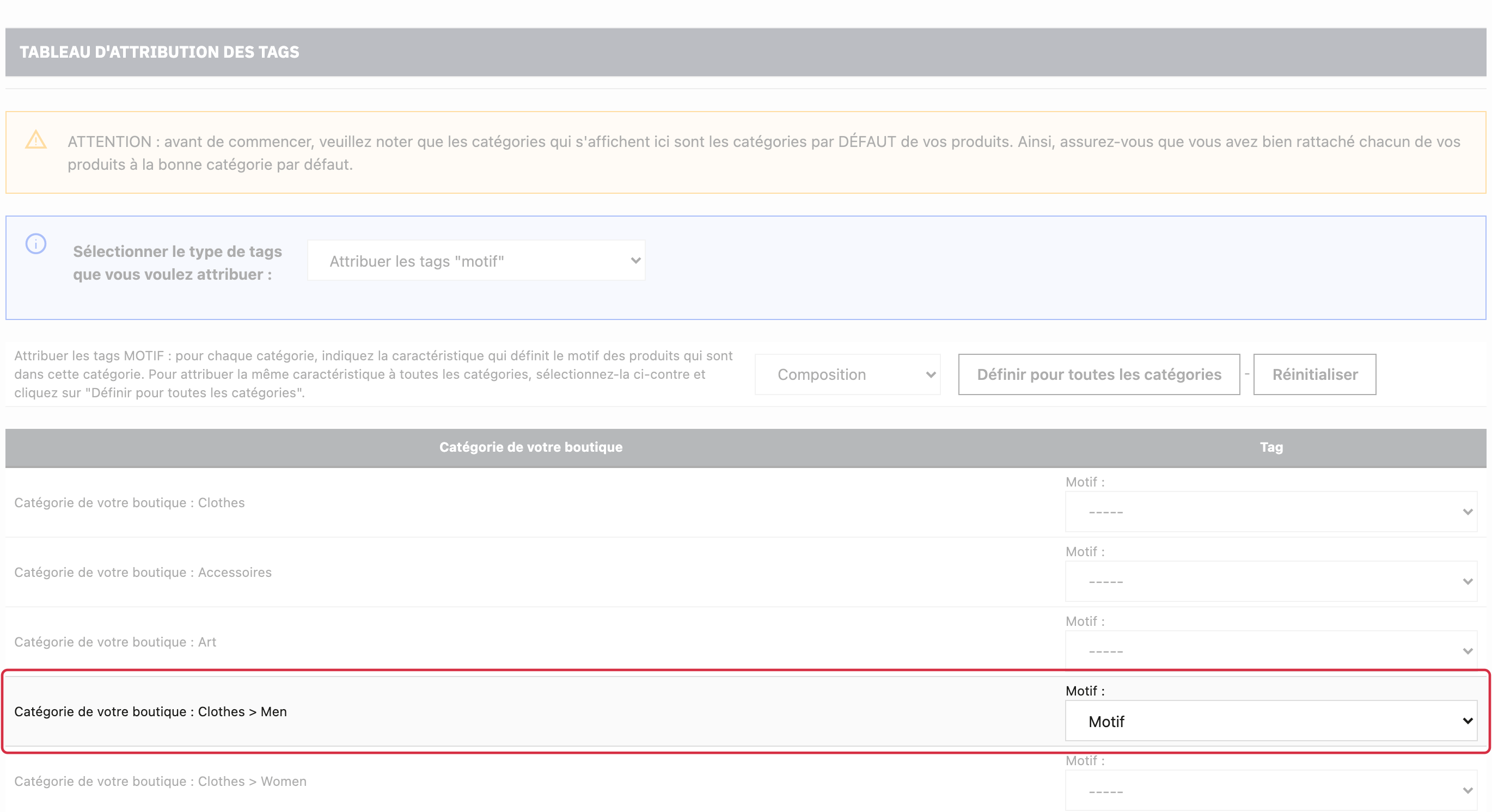Select the Clothes > Men category row label

click(151, 711)
